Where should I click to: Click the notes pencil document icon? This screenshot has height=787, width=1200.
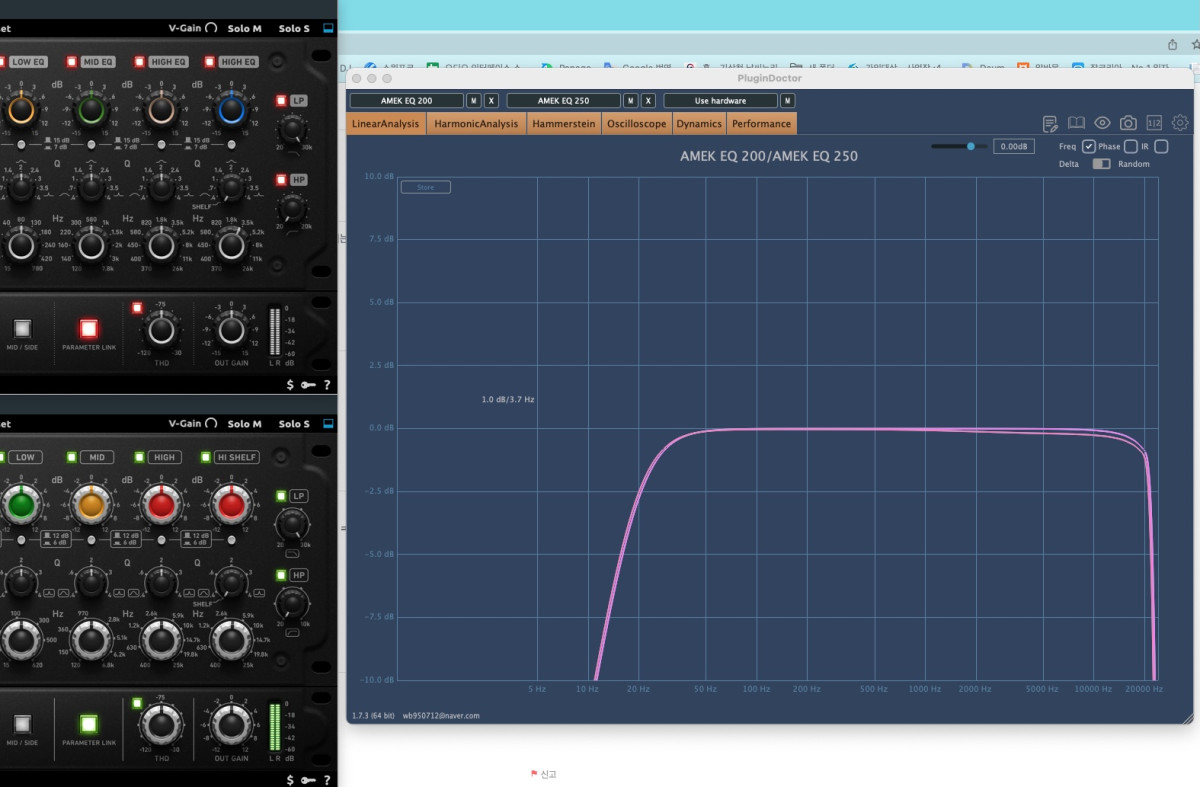(x=1050, y=123)
